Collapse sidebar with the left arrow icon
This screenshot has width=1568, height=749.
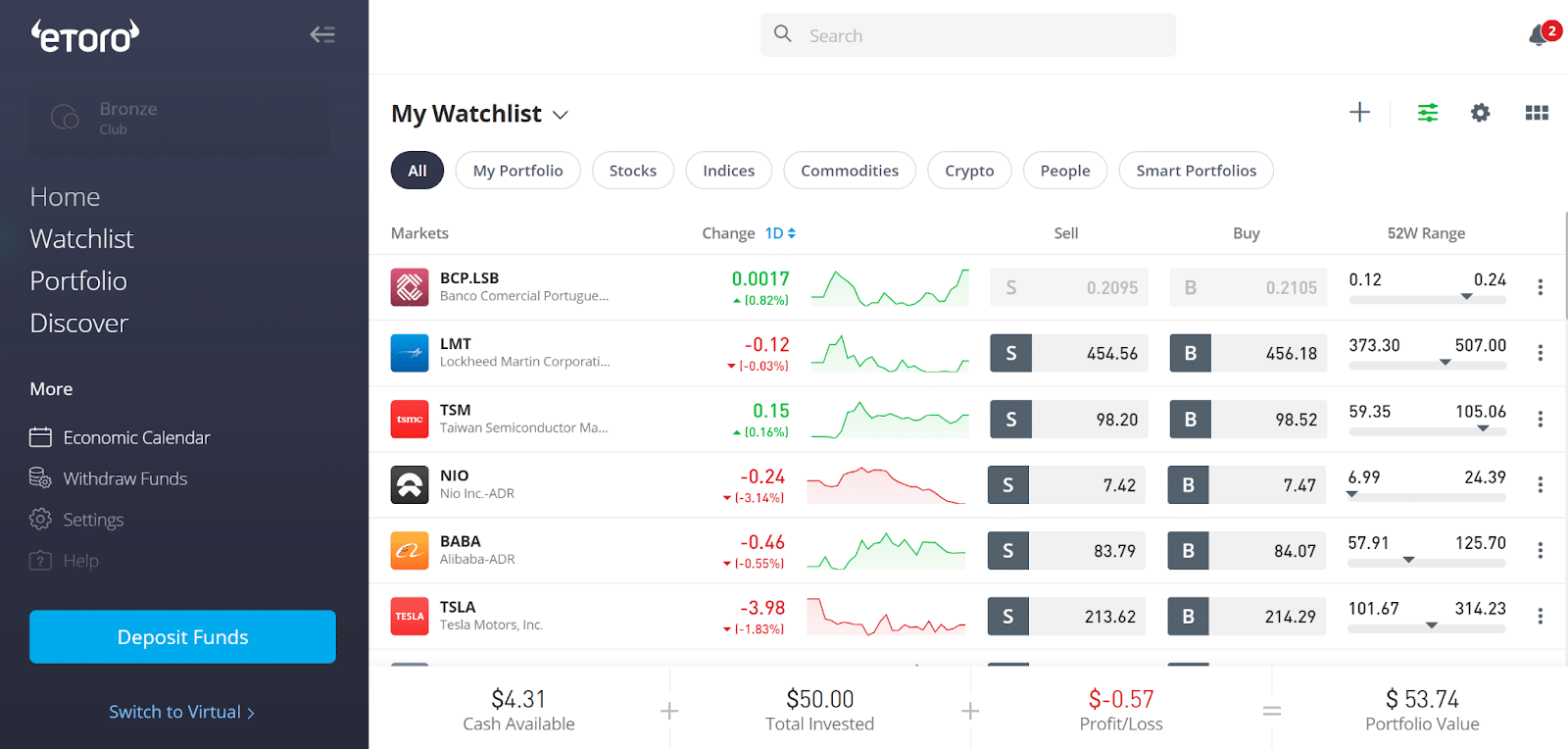(322, 34)
